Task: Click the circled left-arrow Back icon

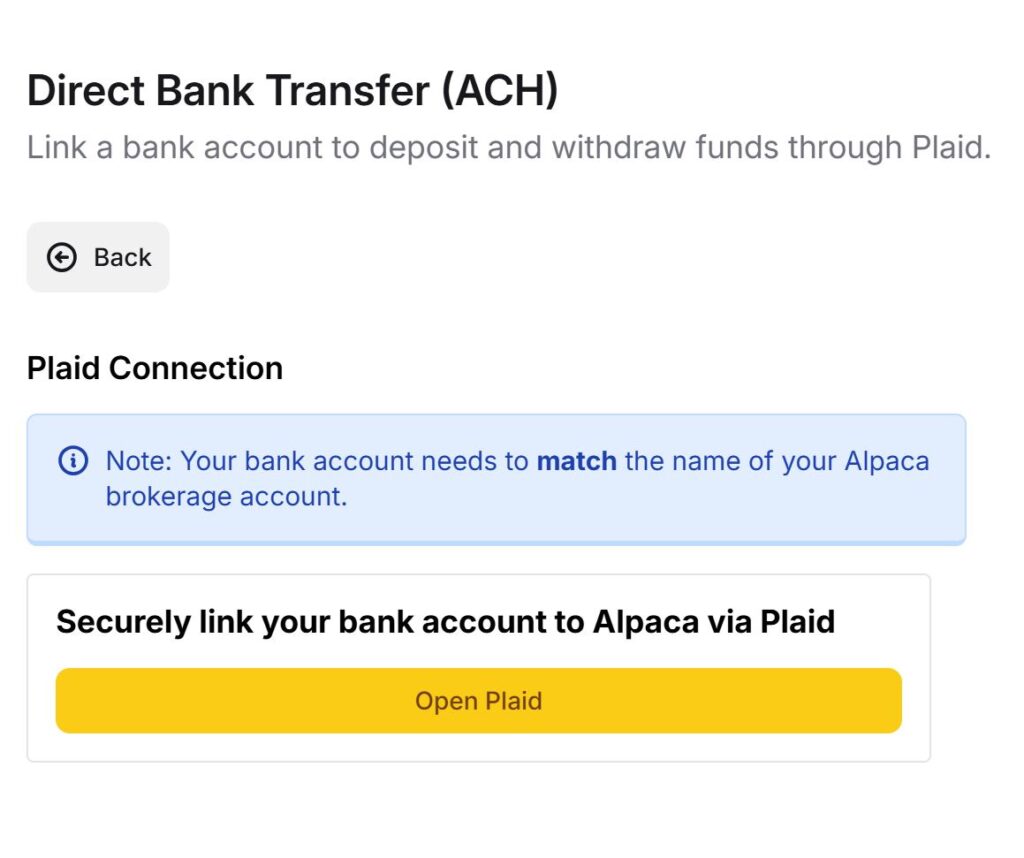Action: point(62,257)
